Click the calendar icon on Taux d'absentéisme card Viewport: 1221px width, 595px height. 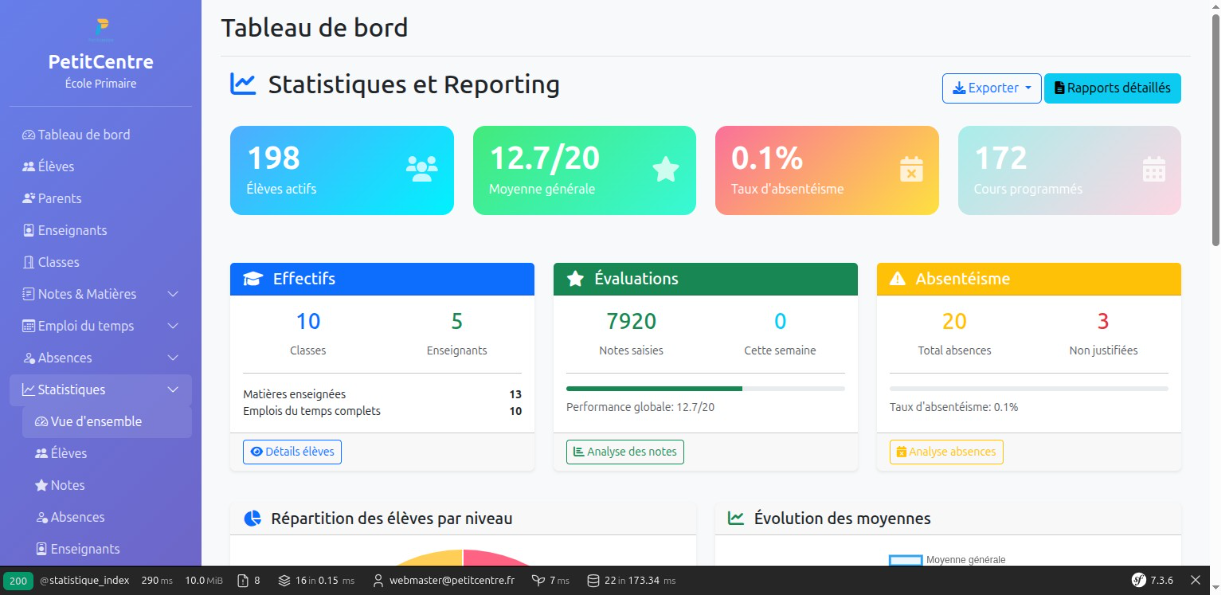click(910, 171)
